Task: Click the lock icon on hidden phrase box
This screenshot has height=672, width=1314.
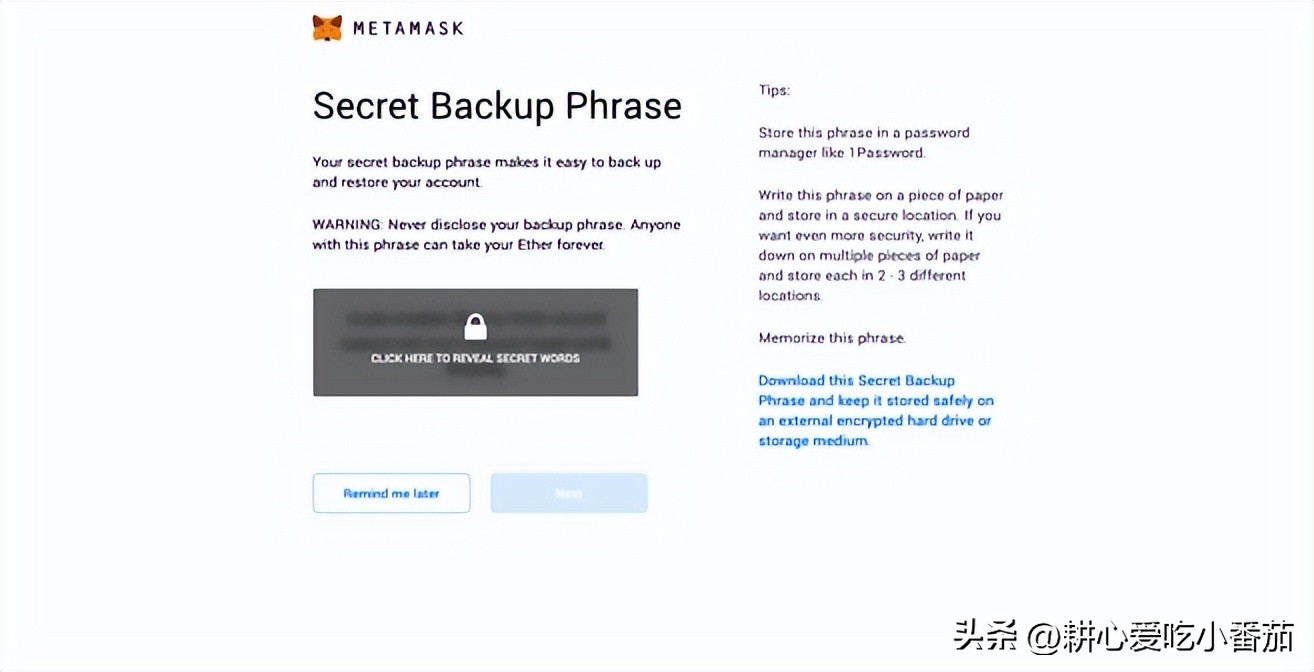Action: [x=475, y=327]
